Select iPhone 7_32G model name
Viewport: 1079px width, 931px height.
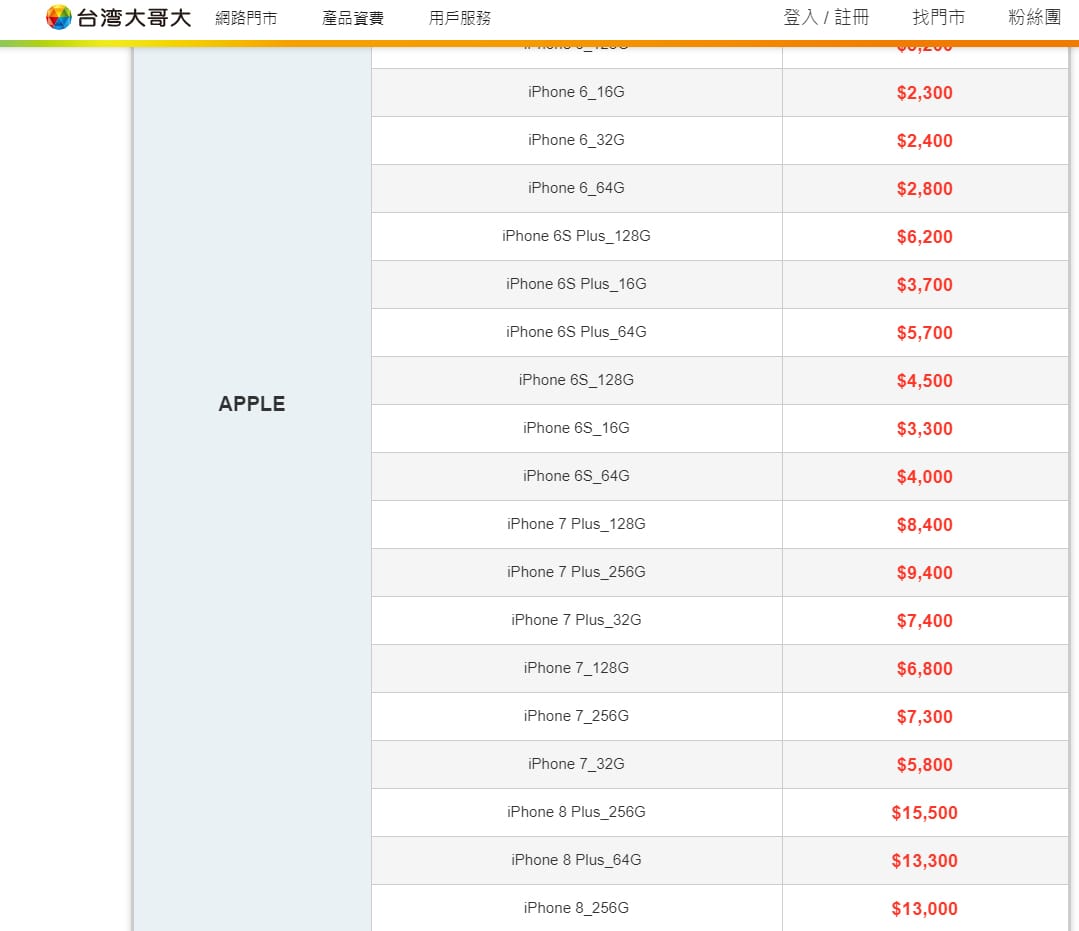[x=576, y=764]
